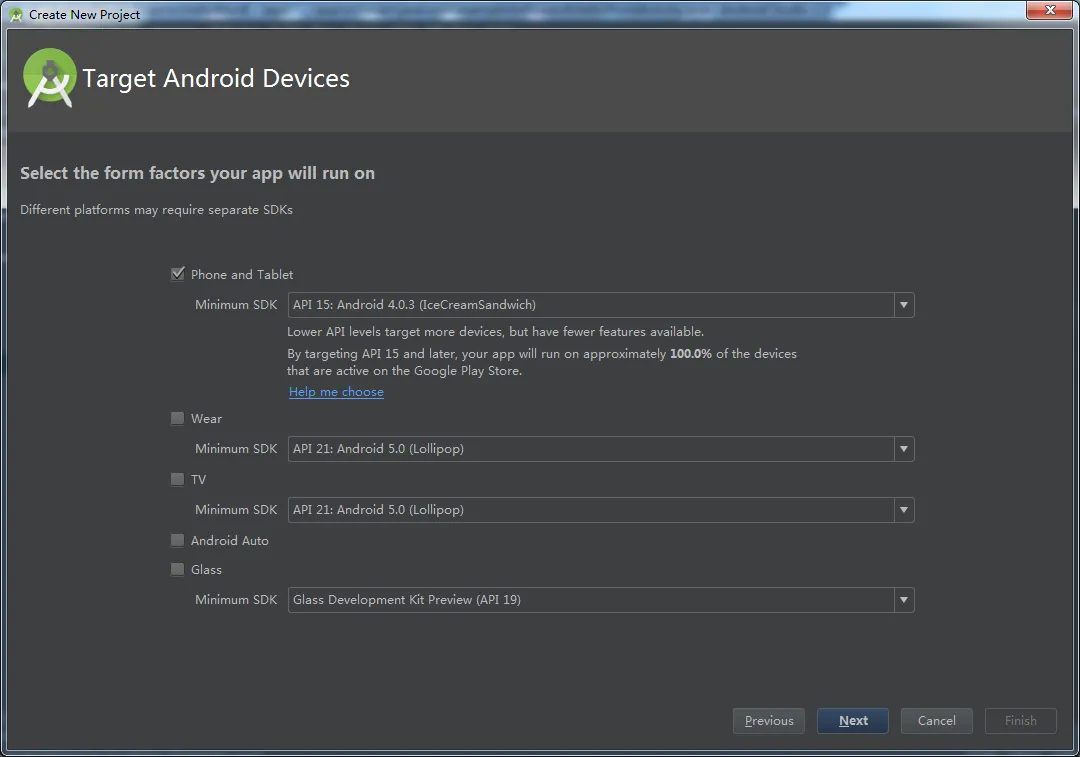Click the Target Android Devices heading
The image size is (1080, 757).
coord(216,79)
